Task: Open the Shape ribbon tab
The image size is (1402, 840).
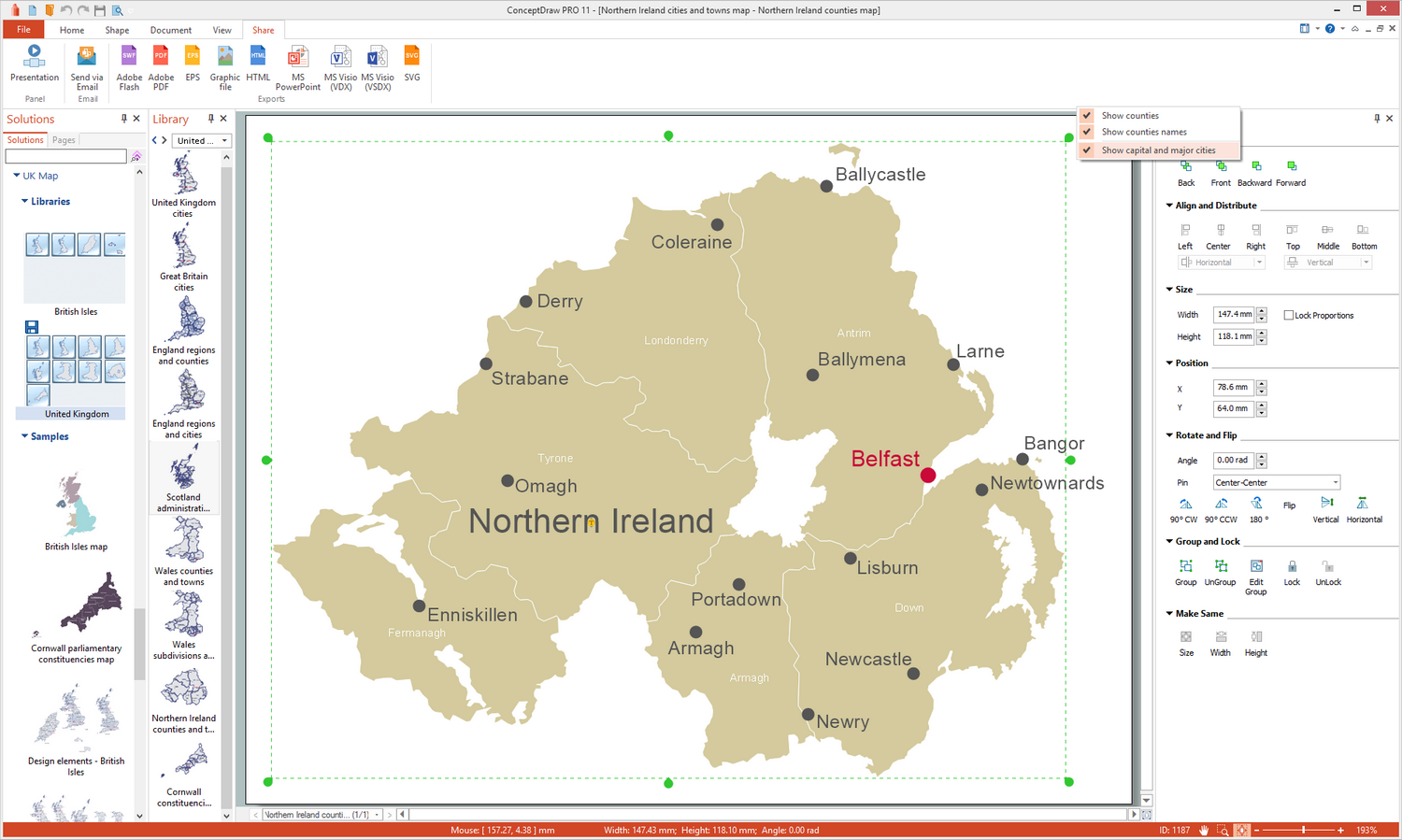Action: [117, 30]
